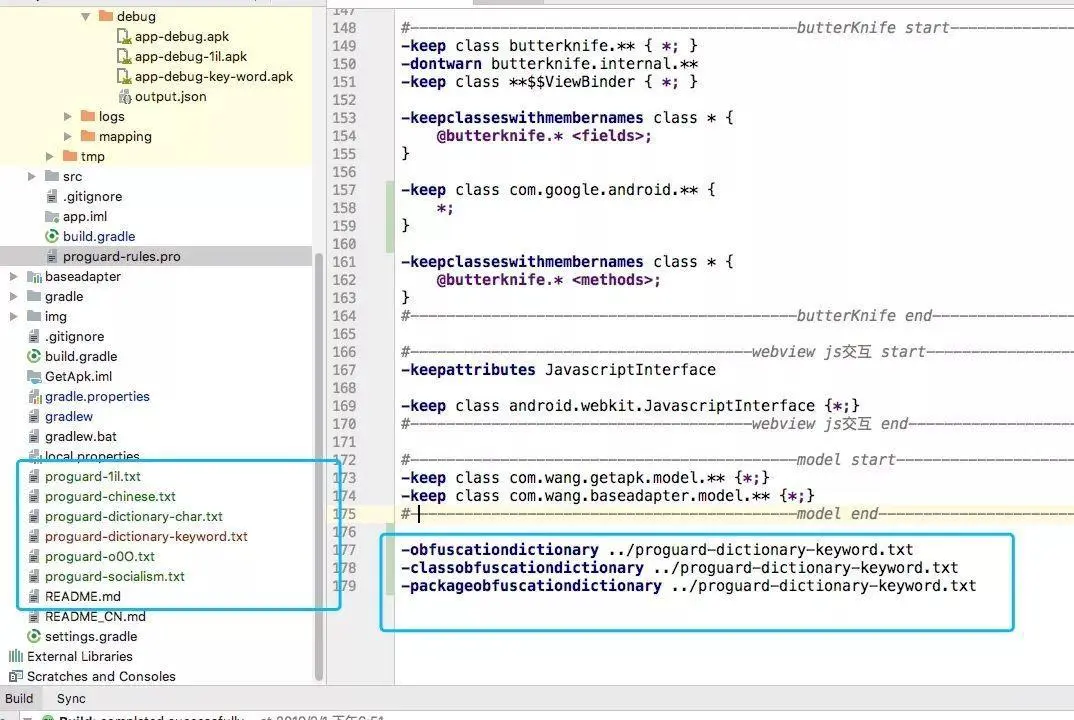The height and width of the screenshot is (720, 1074).
Task: Expand the mapping folder
Action: [68, 136]
